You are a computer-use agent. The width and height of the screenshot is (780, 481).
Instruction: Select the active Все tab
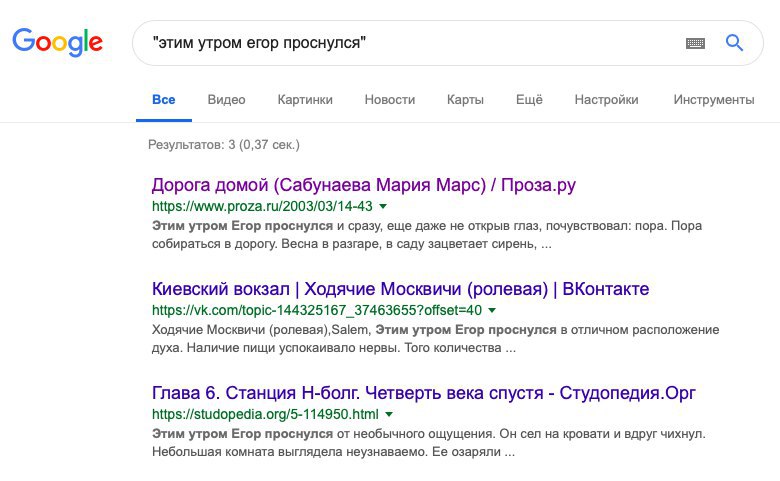pos(164,99)
